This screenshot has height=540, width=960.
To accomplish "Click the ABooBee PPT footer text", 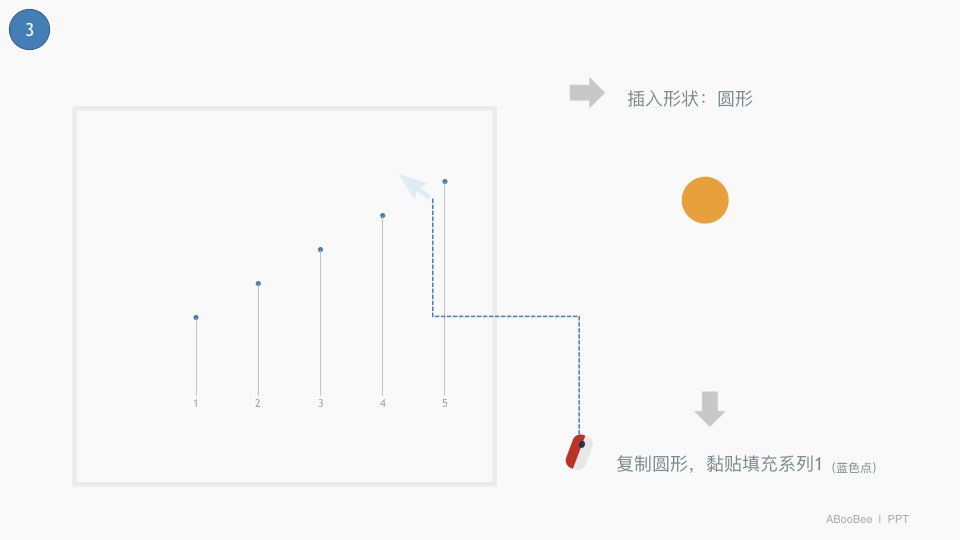I will (867, 519).
